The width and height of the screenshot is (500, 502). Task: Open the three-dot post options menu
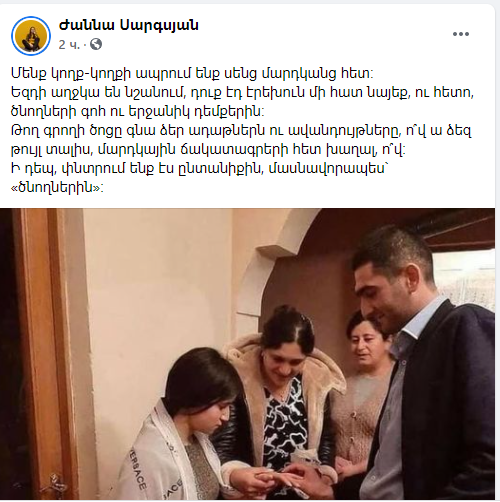pyautogui.click(x=461, y=34)
